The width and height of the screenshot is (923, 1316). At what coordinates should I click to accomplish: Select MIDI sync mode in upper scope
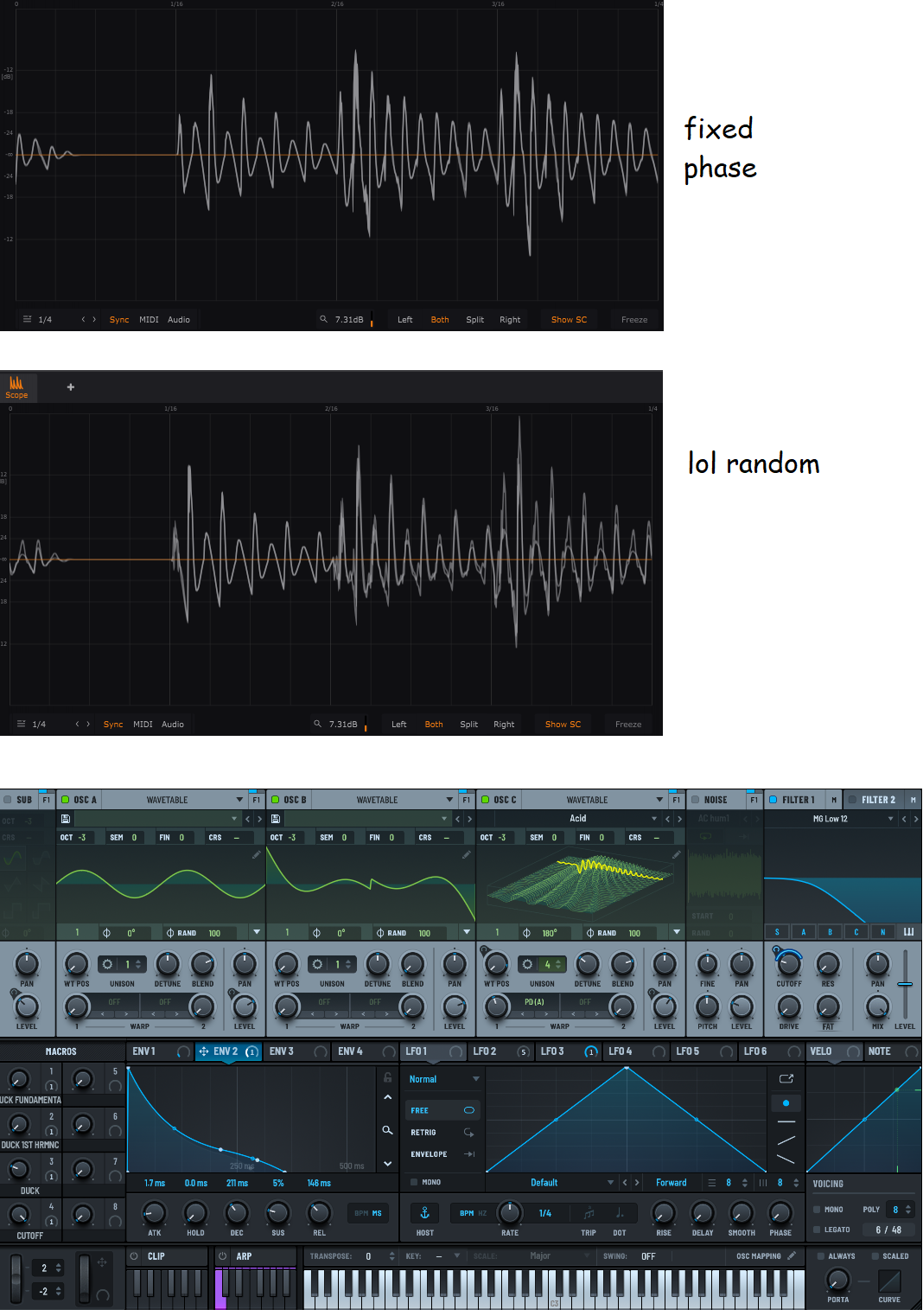(149, 319)
